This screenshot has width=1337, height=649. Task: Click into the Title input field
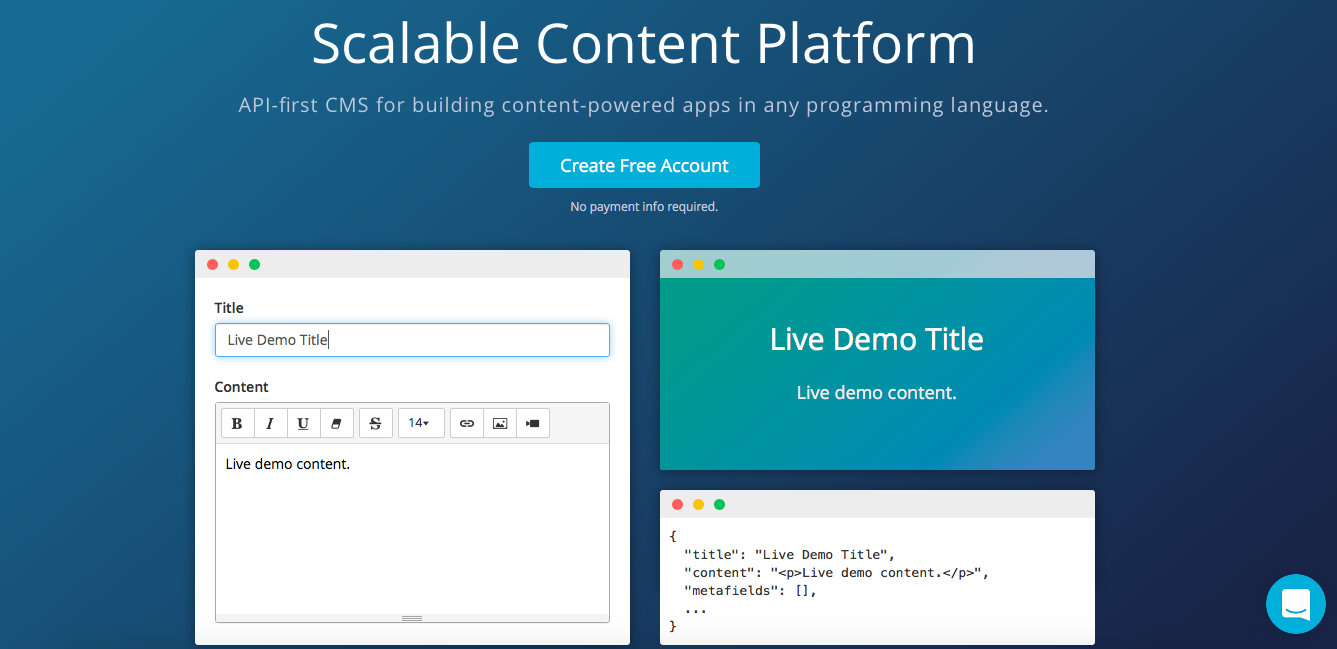412,340
